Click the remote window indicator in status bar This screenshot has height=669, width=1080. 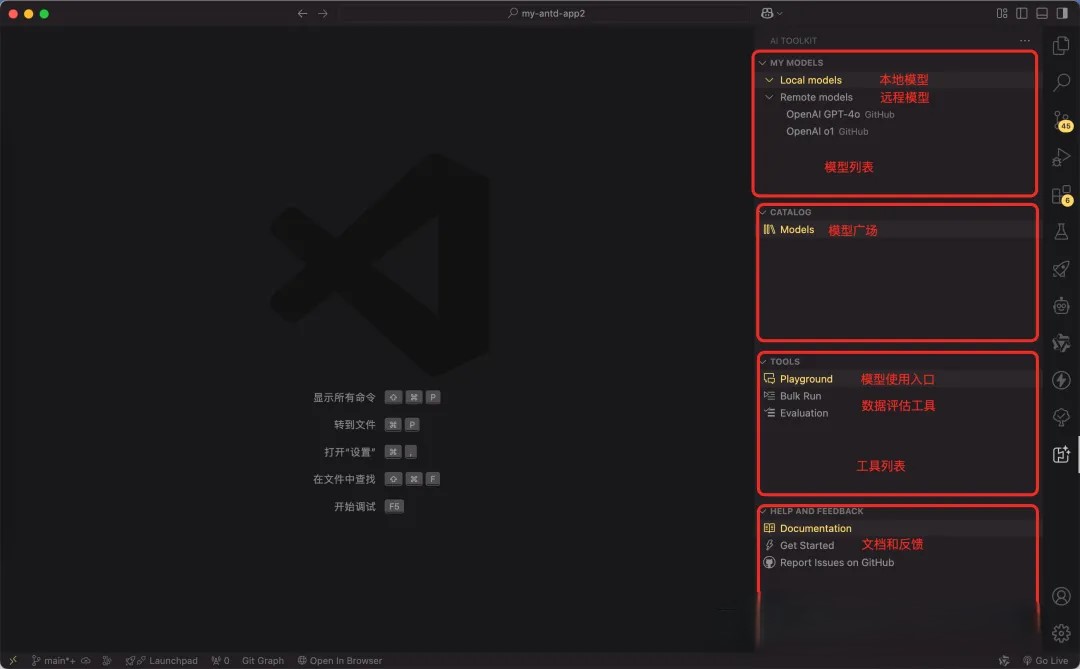point(13,660)
